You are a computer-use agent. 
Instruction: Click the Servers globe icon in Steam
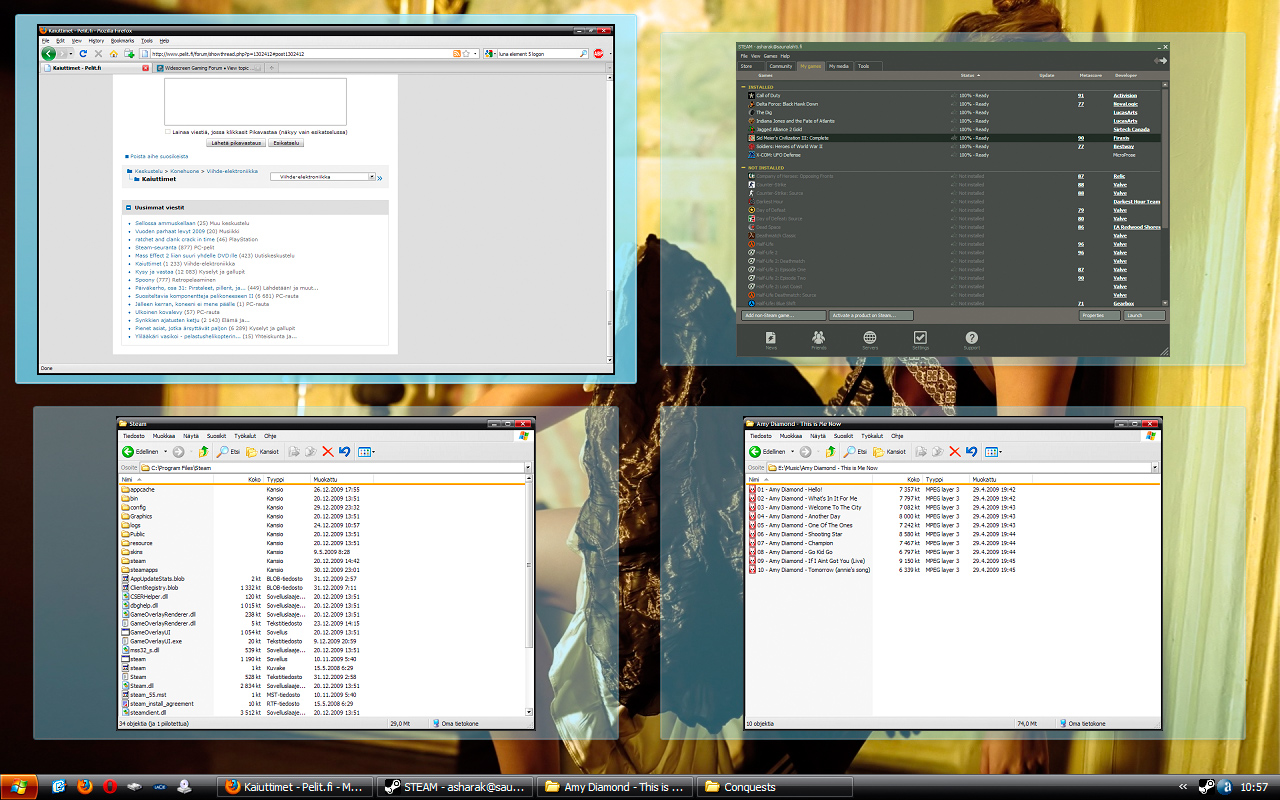tap(870, 340)
